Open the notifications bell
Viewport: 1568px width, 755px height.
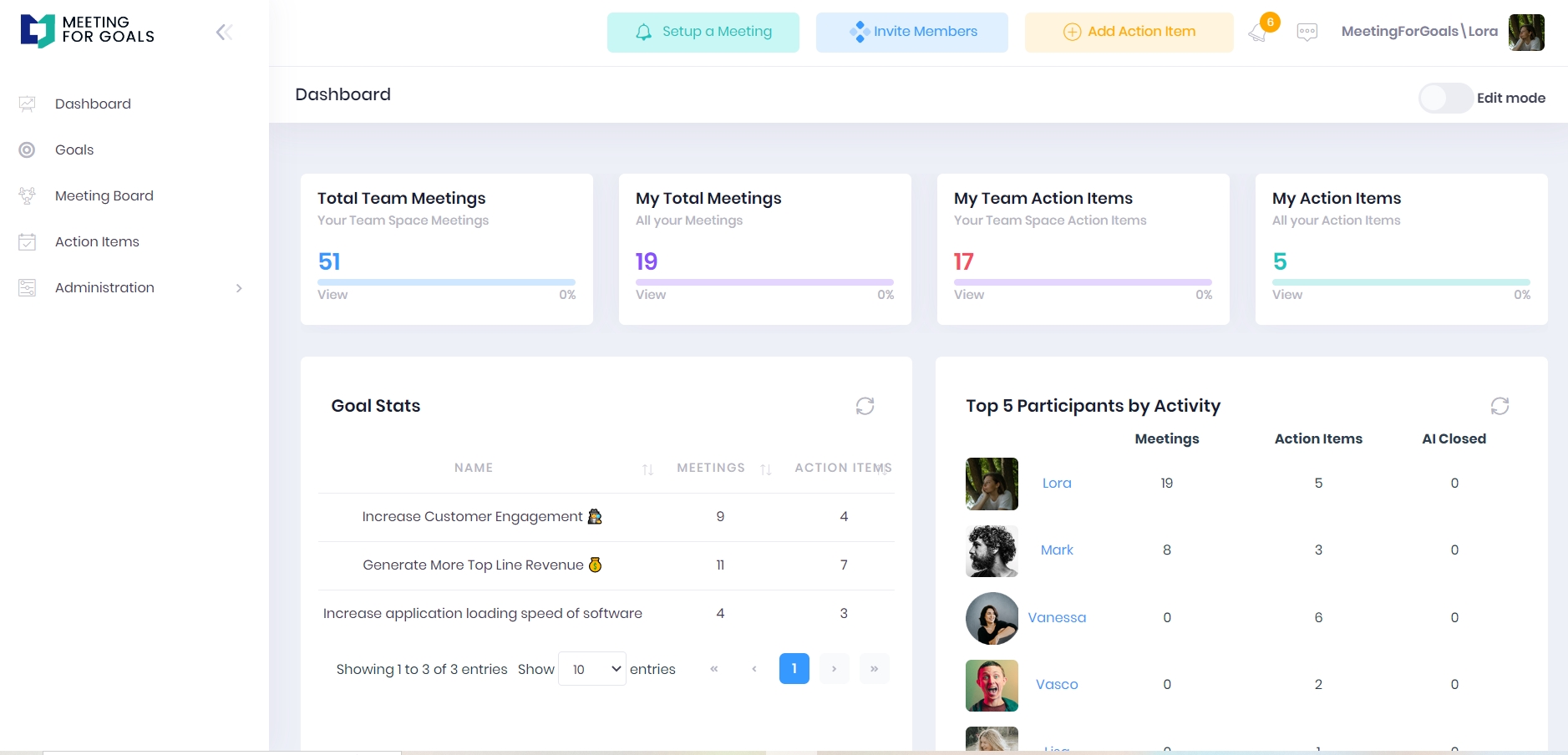click(1257, 33)
